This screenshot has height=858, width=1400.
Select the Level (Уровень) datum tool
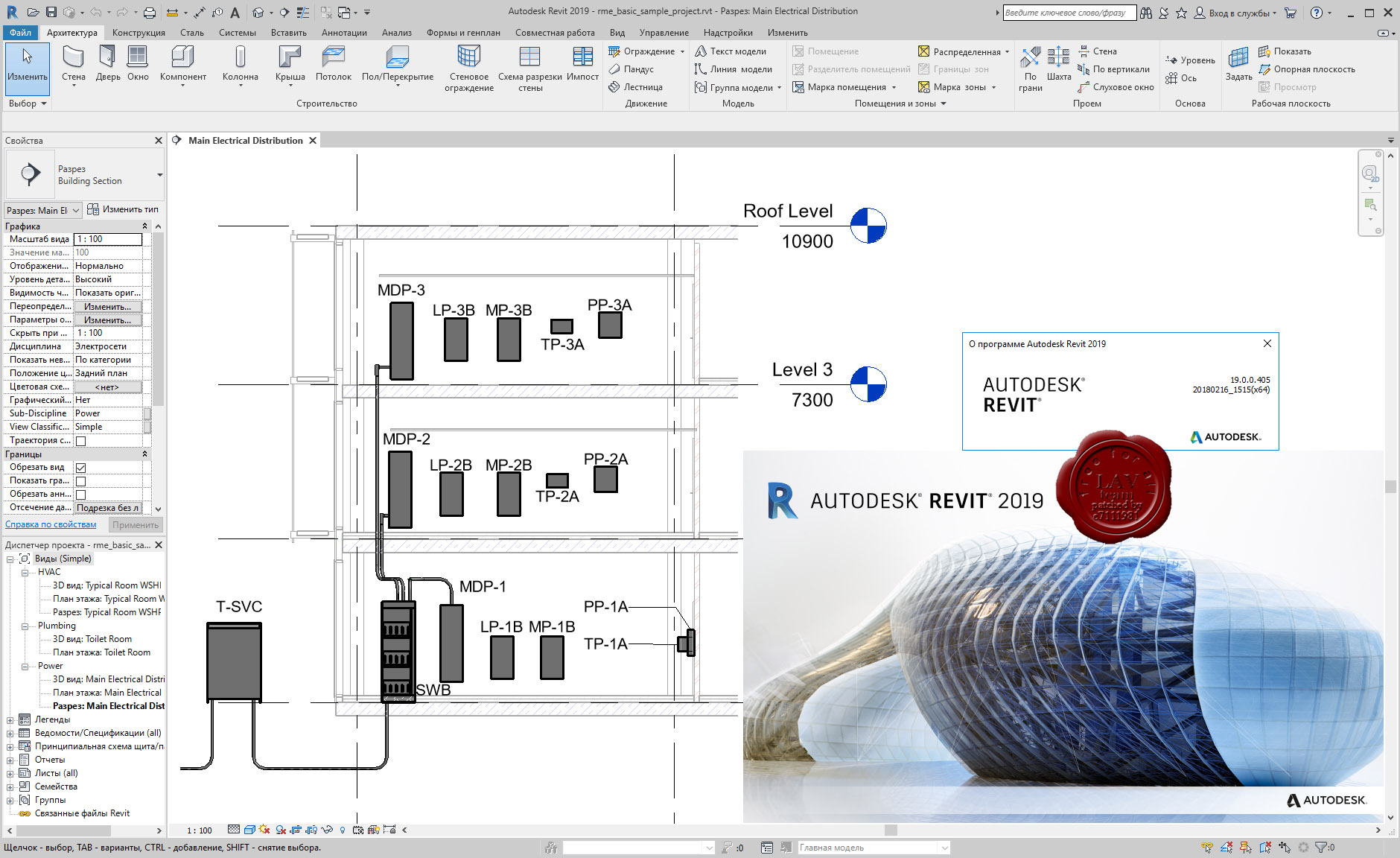pyautogui.click(x=1190, y=60)
